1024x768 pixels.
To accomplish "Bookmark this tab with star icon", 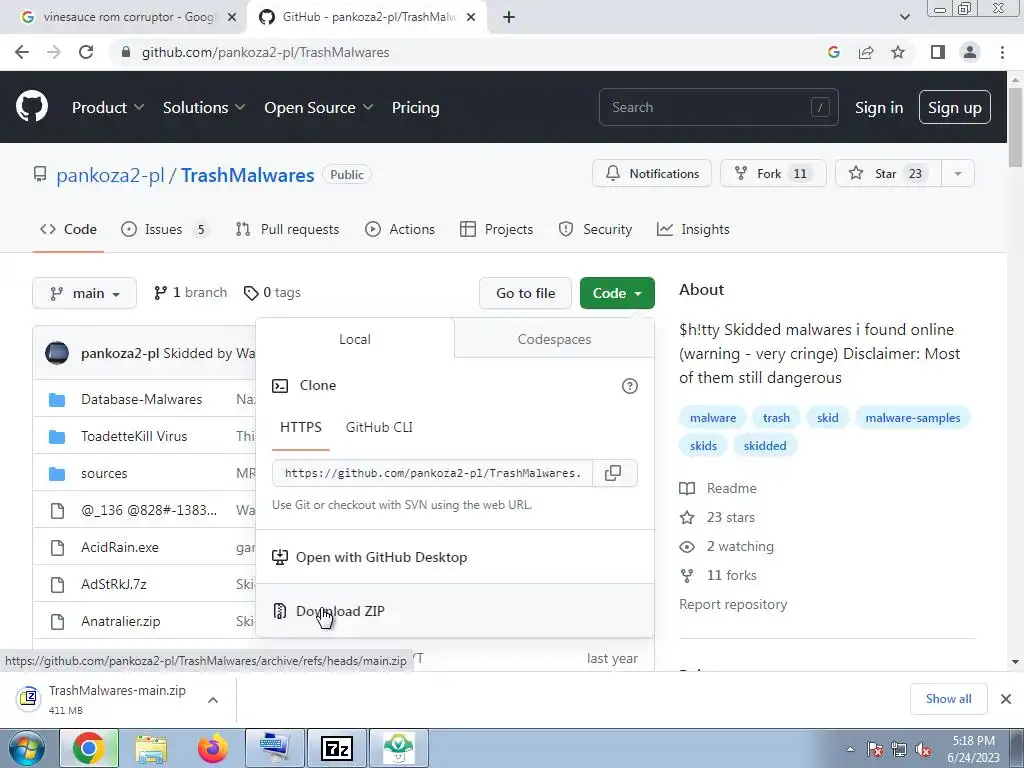I will click(899, 52).
